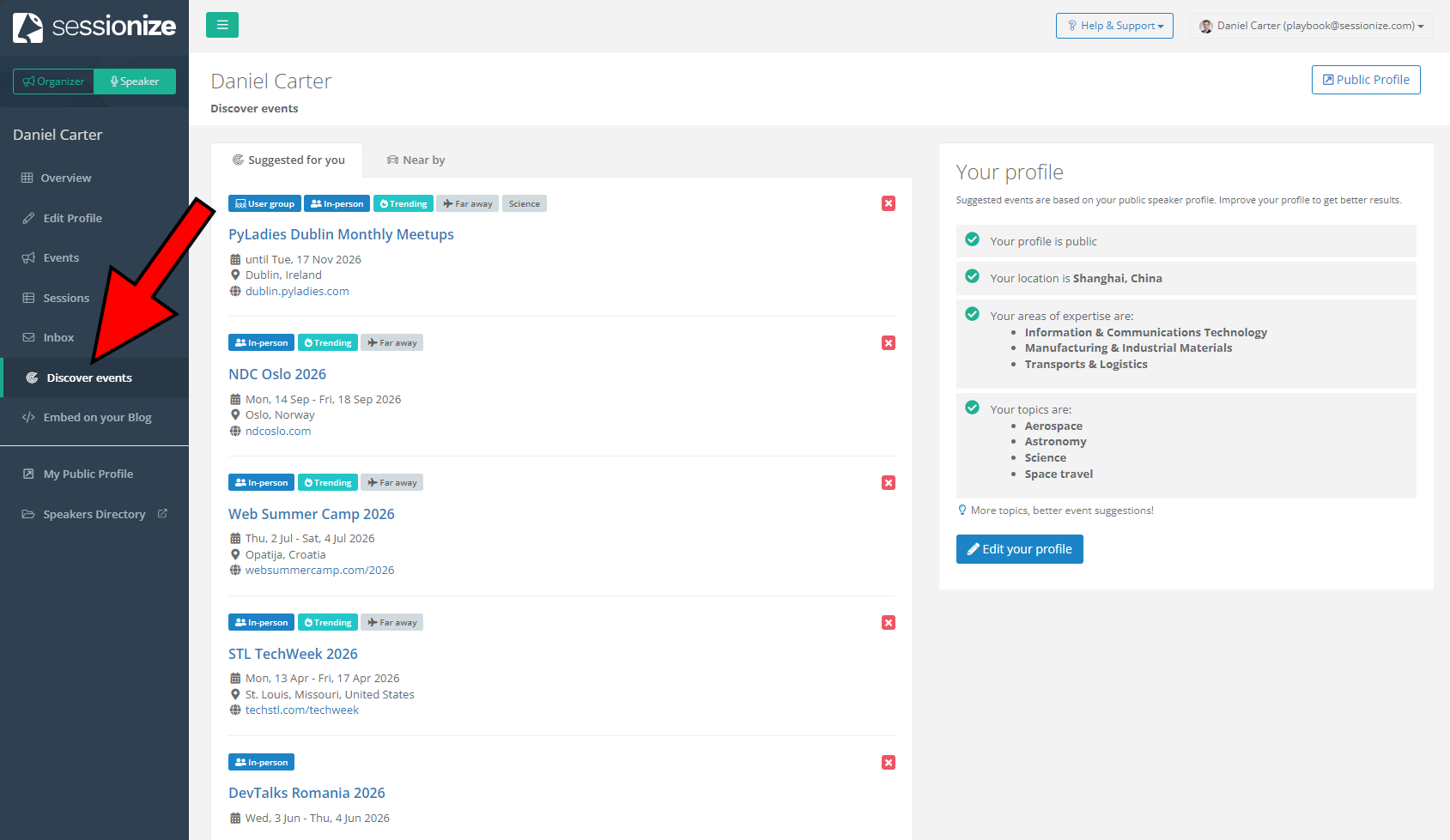The width and height of the screenshot is (1450, 840).
Task: Expand the Help & Support dropdown
Action: (1114, 26)
